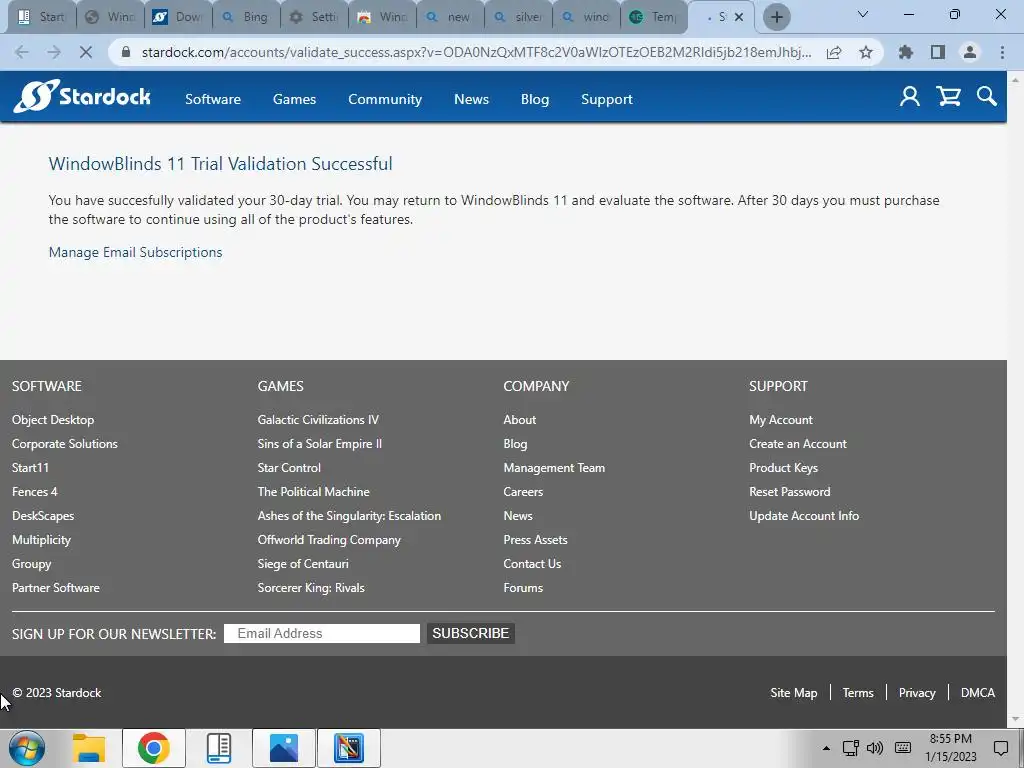1024x768 pixels.
Task: Open the shopping cart icon
Action: [948, 97]
